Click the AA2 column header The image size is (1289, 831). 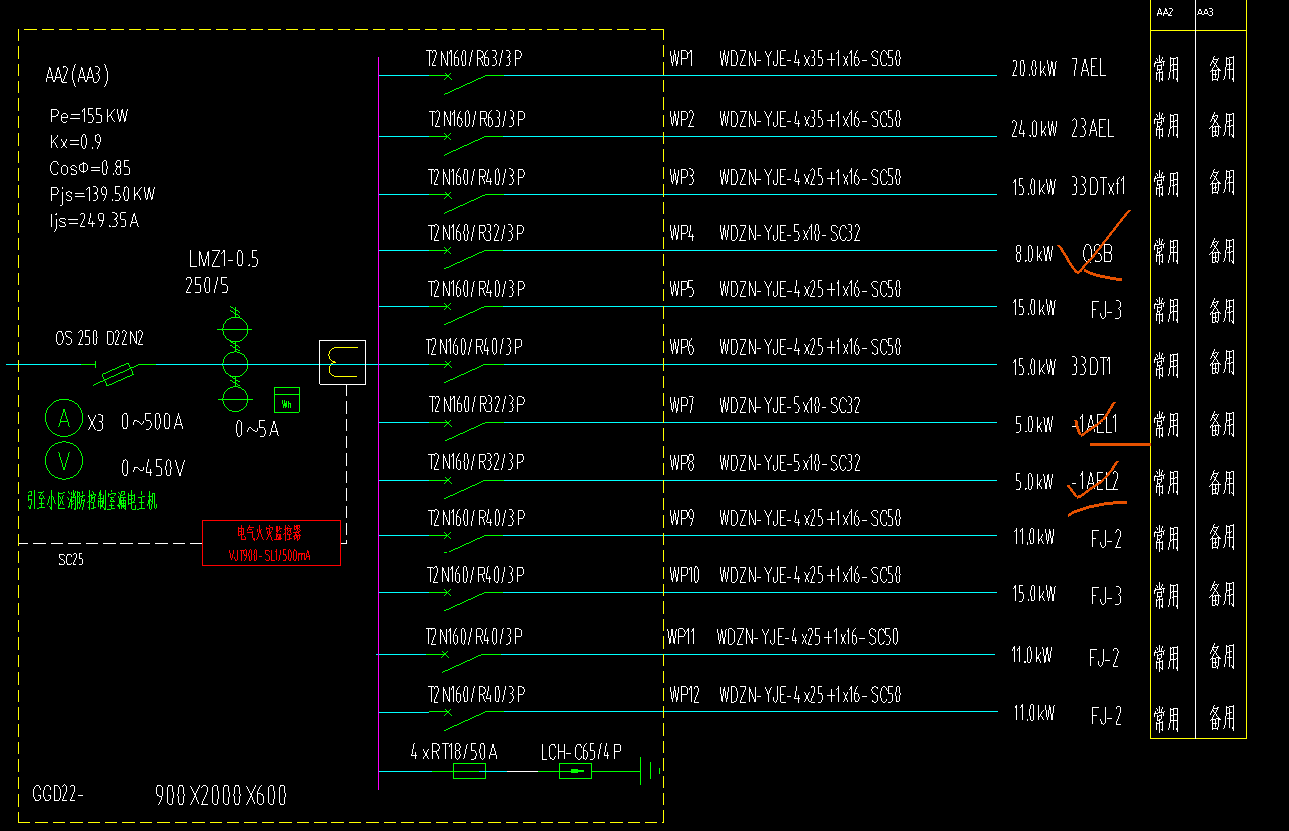tap(1164, 12)
